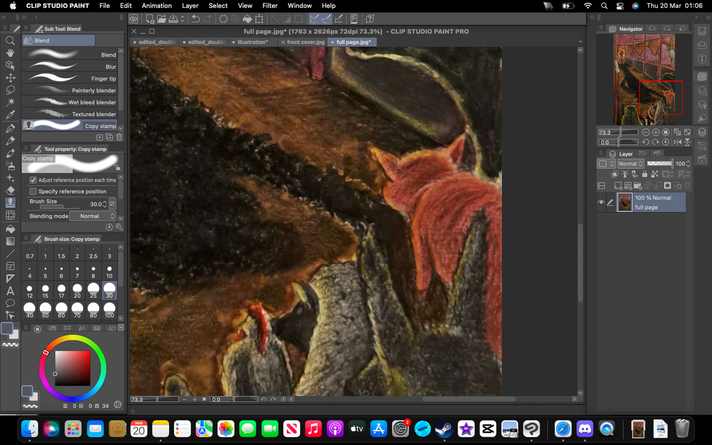The height and width of the screenshot is (445, 712).
Task: Select the Text tool
Action: click(10, 291)
